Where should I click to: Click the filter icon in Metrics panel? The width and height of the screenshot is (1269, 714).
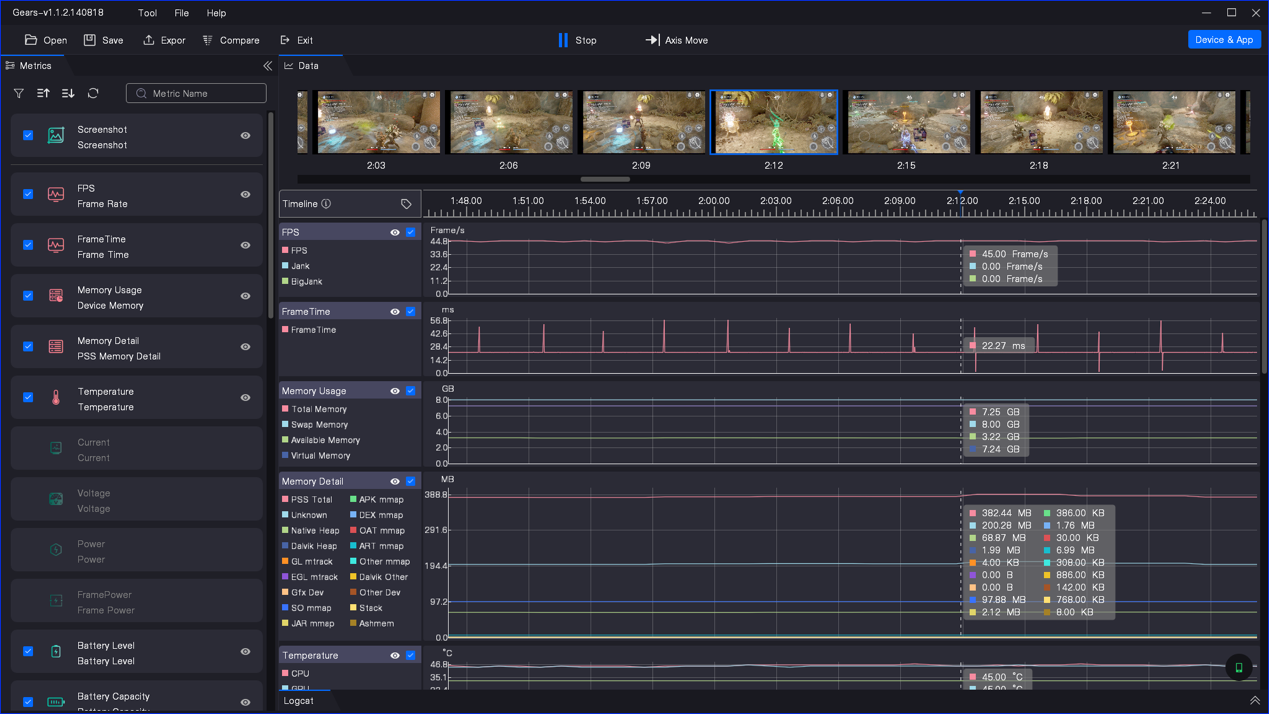(x=18, y=93)
